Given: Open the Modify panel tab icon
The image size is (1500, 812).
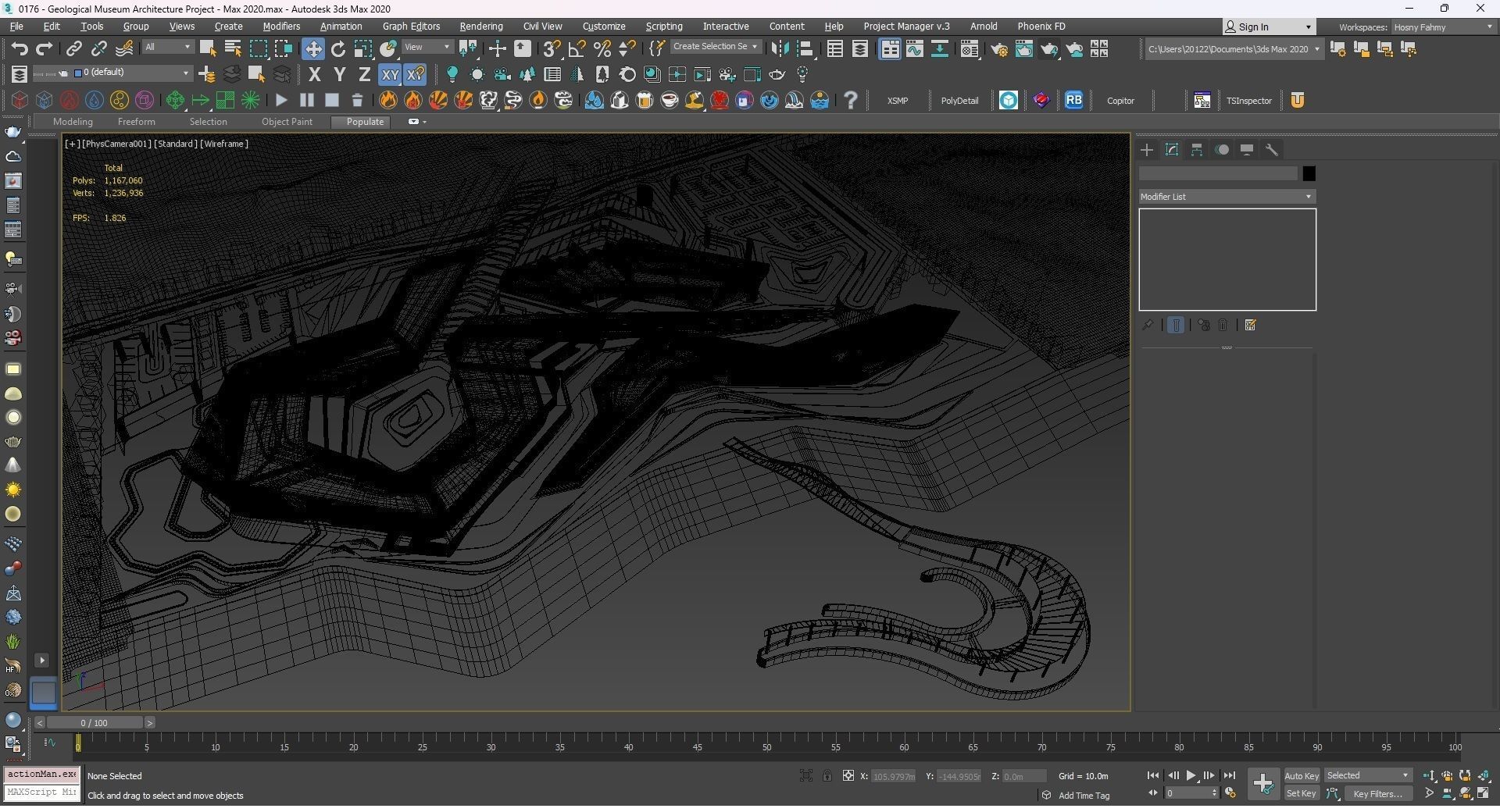Looking at the screenshot, I should click(x=1172, y=149).
